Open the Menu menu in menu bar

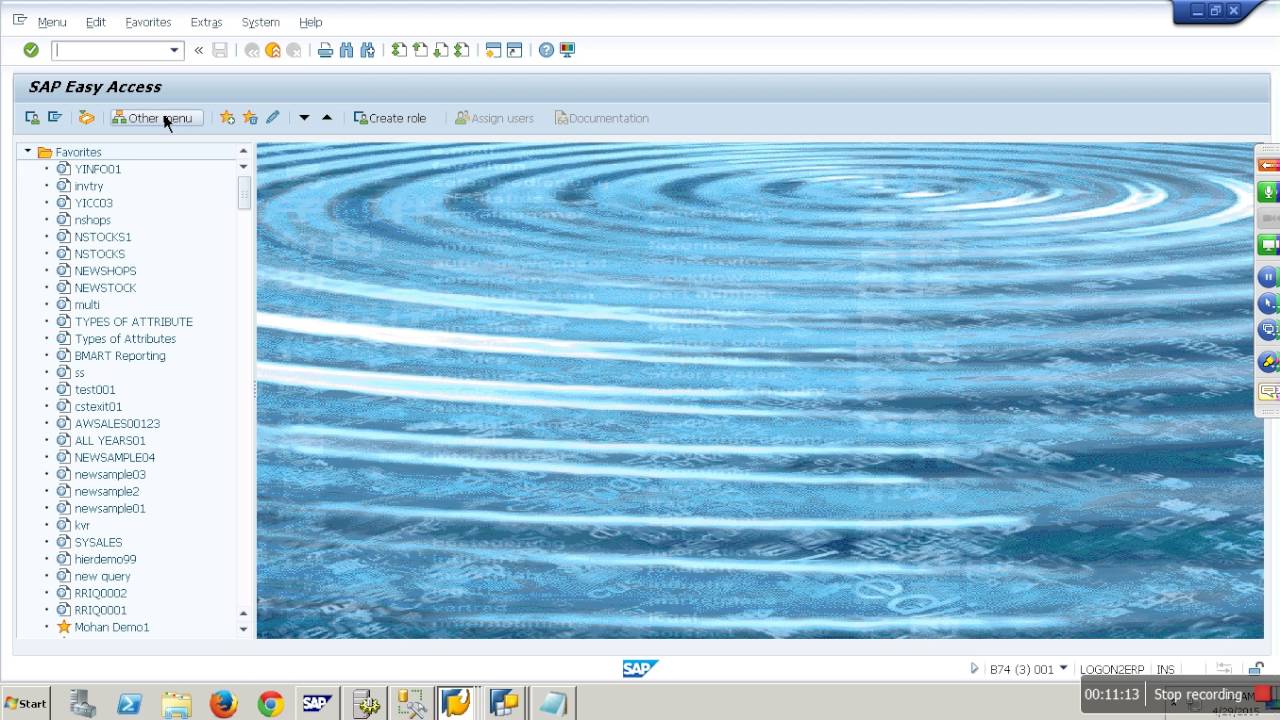(x=52, y=22)
